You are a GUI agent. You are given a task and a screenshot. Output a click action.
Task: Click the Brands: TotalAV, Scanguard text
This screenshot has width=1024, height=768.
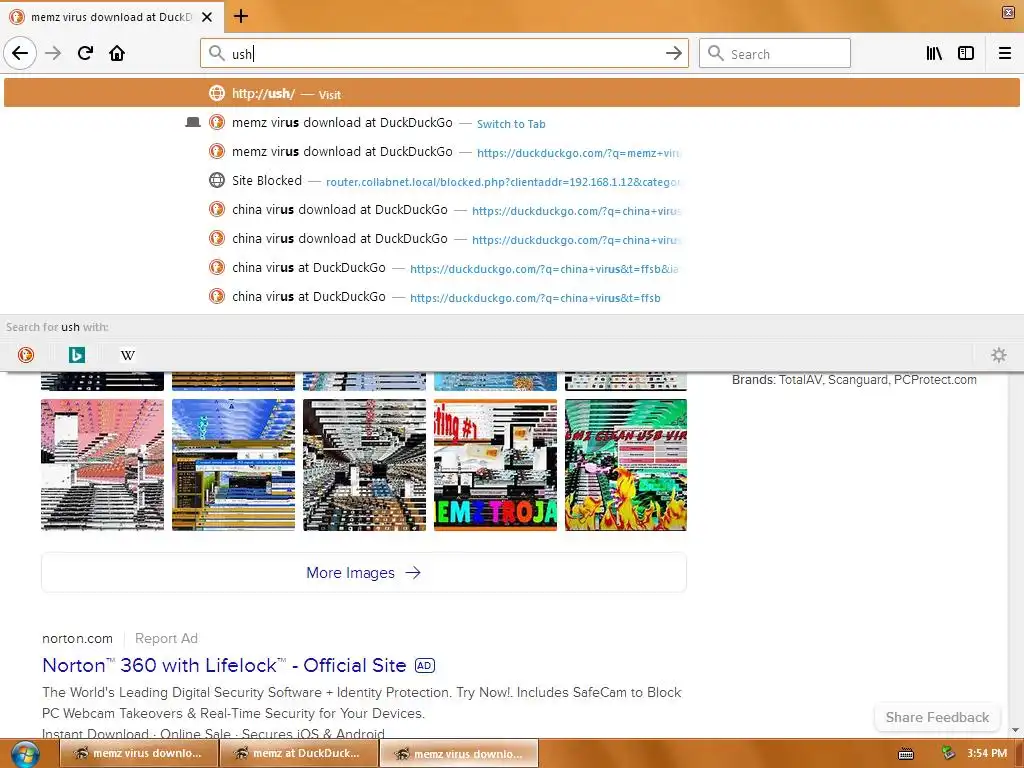854,379
